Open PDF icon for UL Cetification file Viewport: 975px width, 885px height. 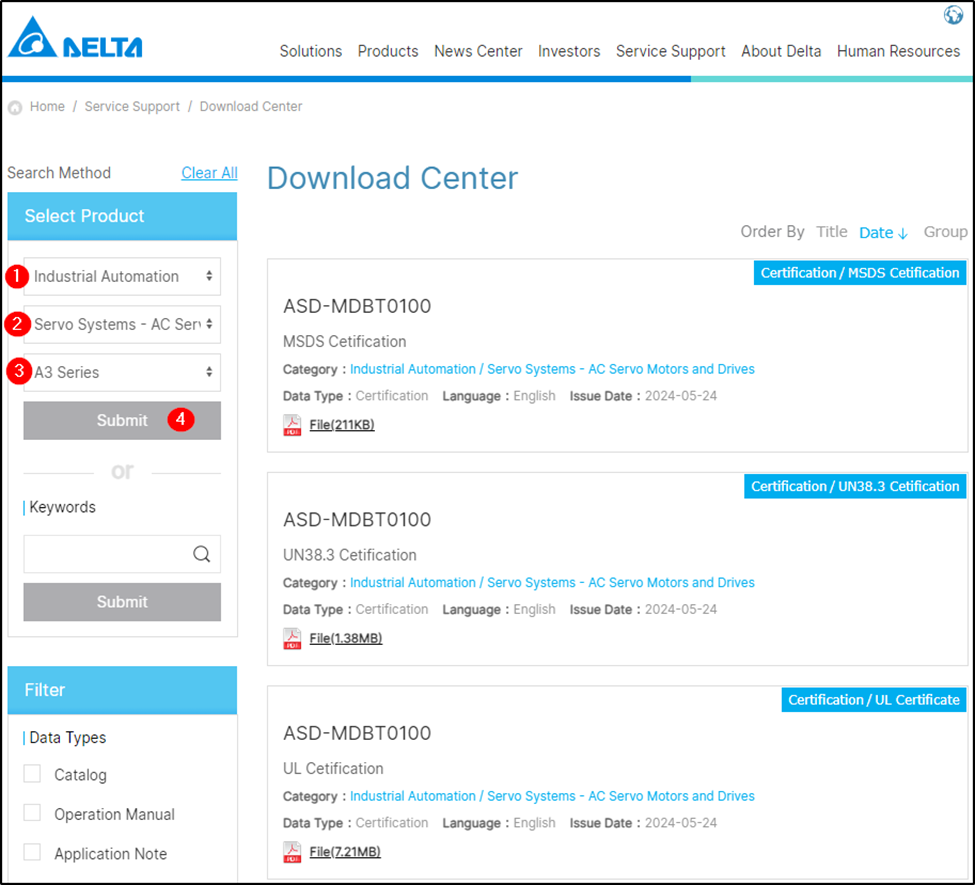point(292,852)
